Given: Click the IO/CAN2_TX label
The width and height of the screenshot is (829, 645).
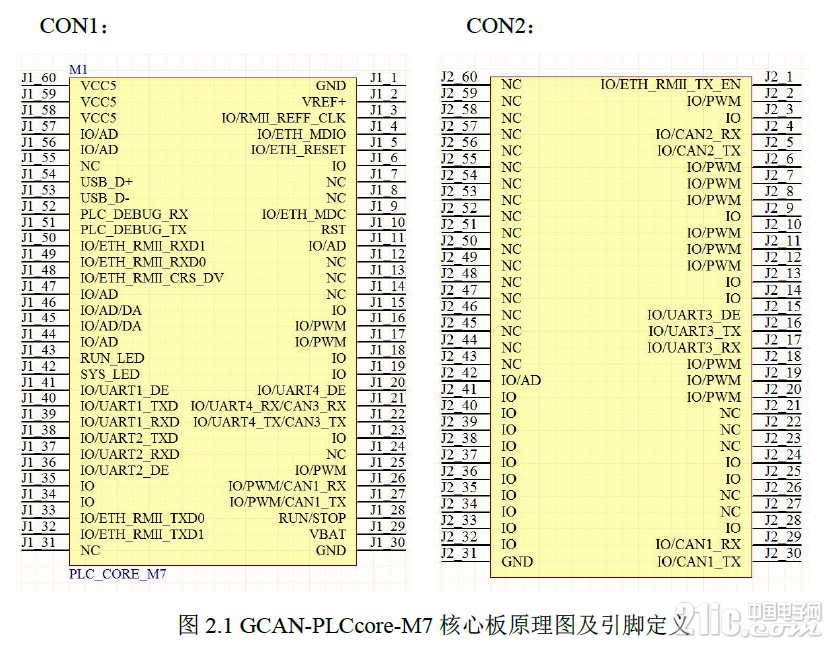Looking at the screenshot, I should (x=699, y=151).
